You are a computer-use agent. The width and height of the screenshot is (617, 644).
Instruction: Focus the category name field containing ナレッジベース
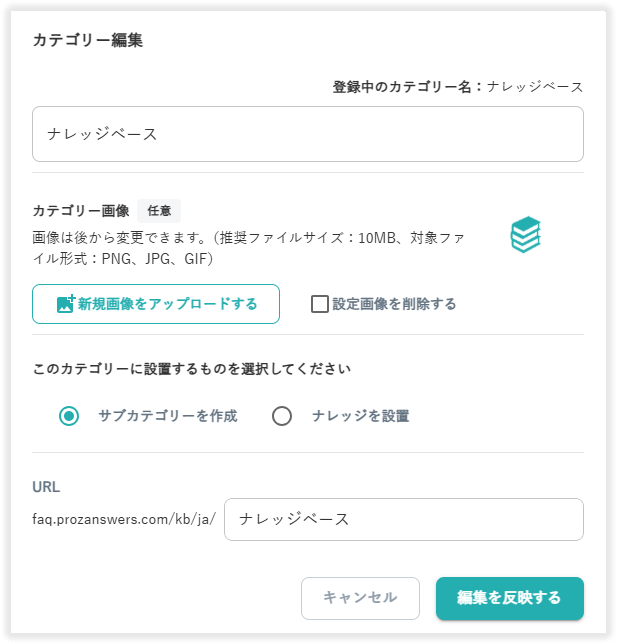(308, 134)
